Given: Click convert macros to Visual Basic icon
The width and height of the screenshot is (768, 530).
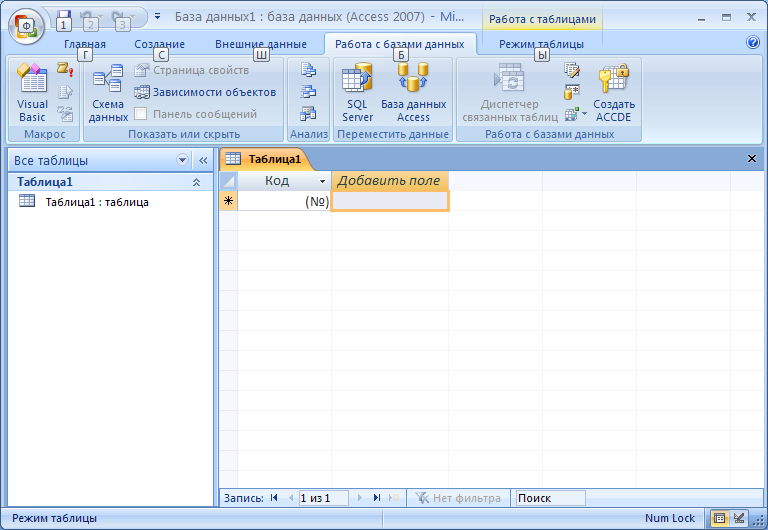Looking at the screenshot, I should tap(65, 114).
